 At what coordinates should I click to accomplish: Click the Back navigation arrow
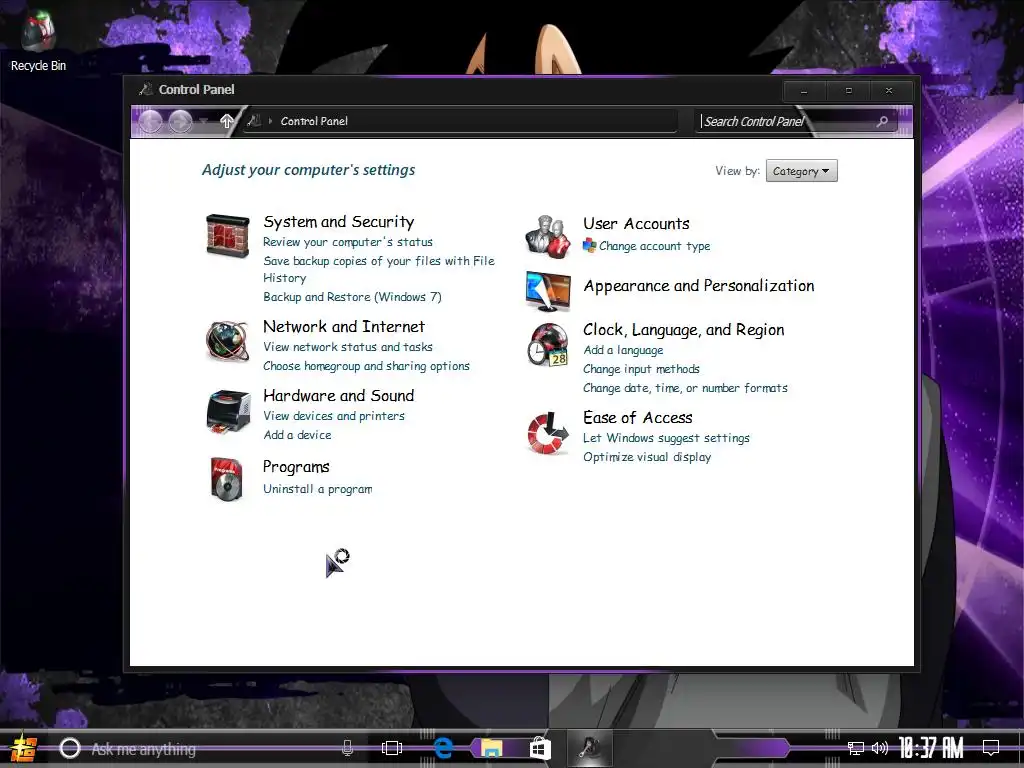tap(151, 121)
